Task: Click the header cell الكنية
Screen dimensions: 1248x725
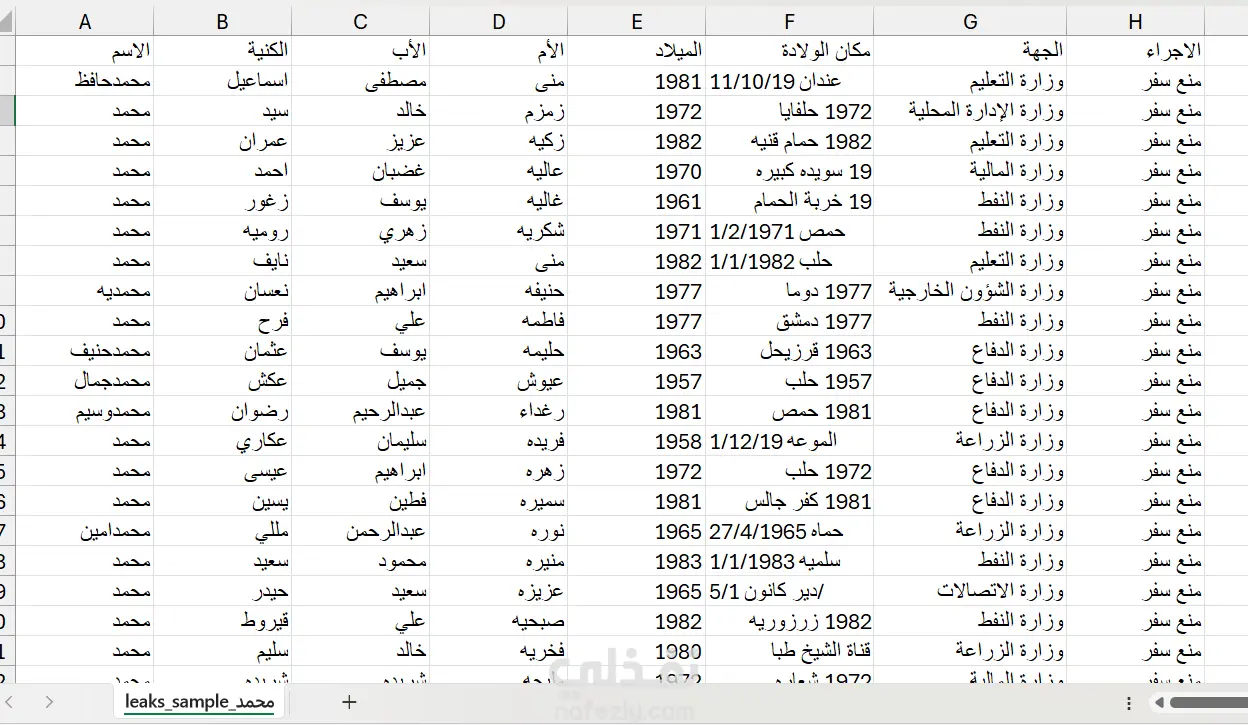Action: click(x=223, y=51)
